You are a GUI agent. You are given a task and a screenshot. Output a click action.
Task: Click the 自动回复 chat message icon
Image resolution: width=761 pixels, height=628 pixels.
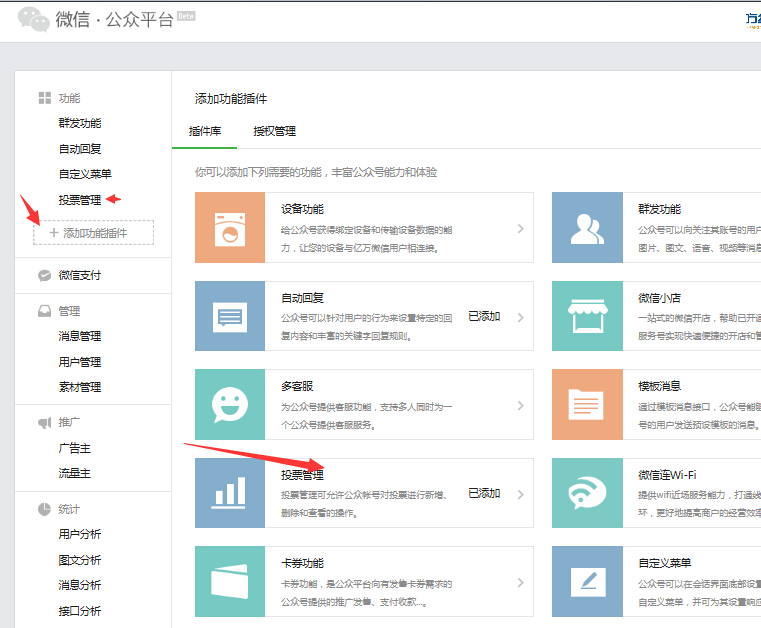click(x=230, y=316)
